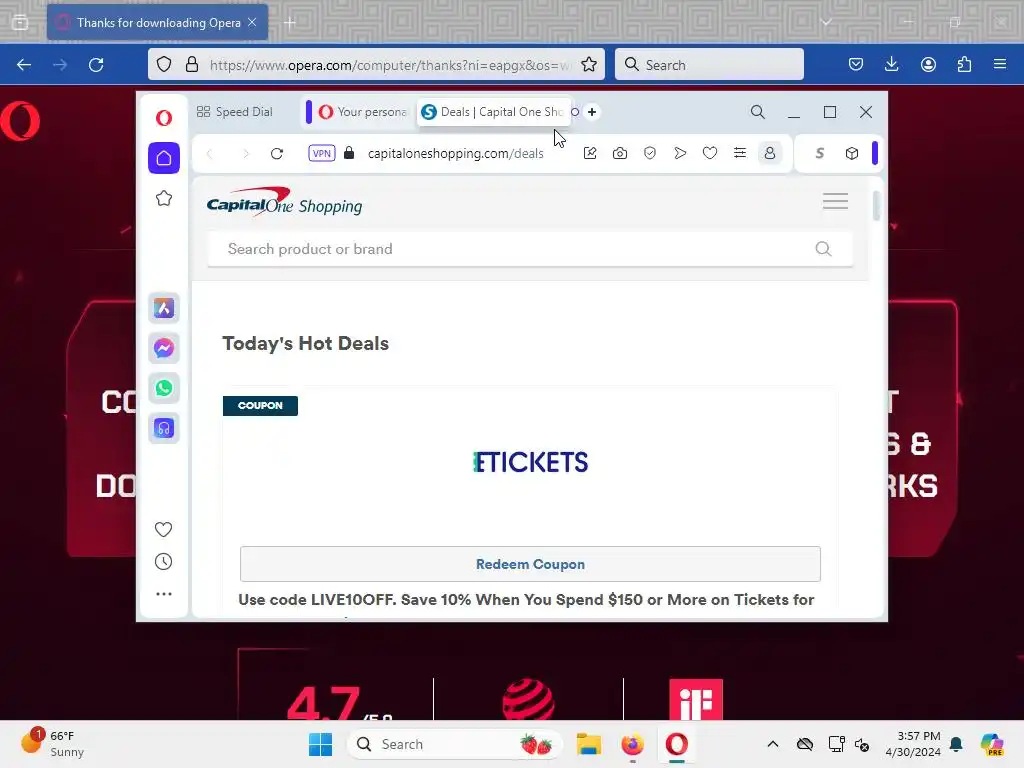Open the profile account icon in Opera toolbar

770,153
